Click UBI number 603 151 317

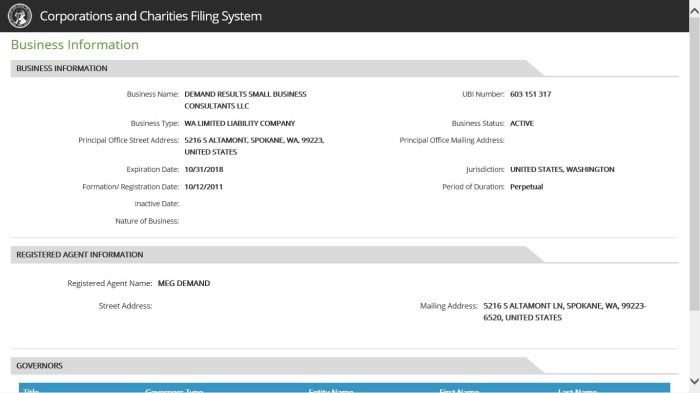click(530, 94)
